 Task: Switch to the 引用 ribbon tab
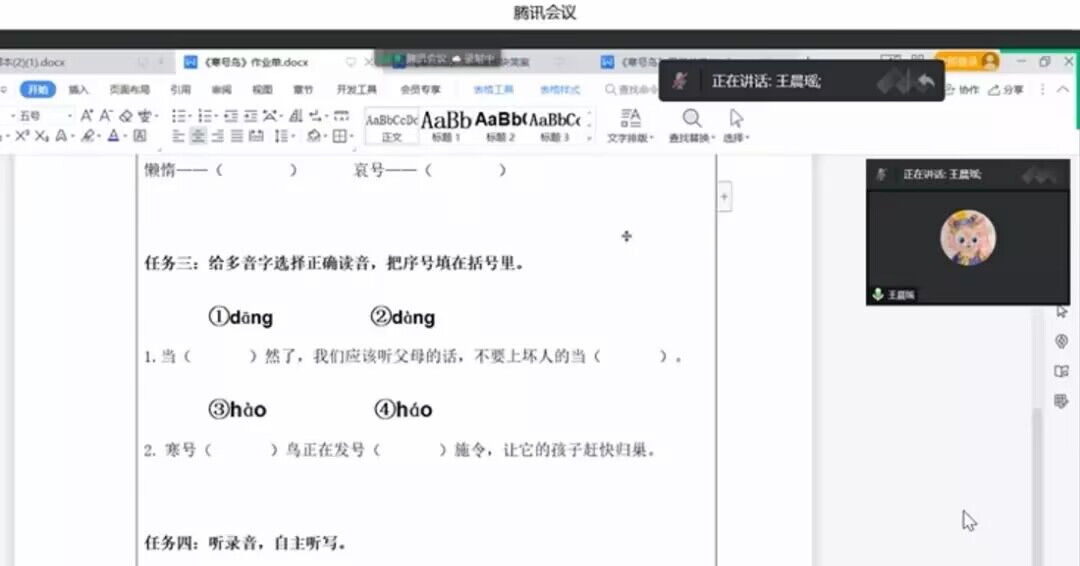click(x=180, y=90)
